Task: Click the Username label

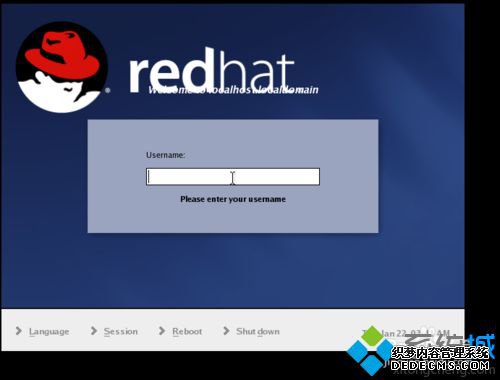Action: coord(165,155)
